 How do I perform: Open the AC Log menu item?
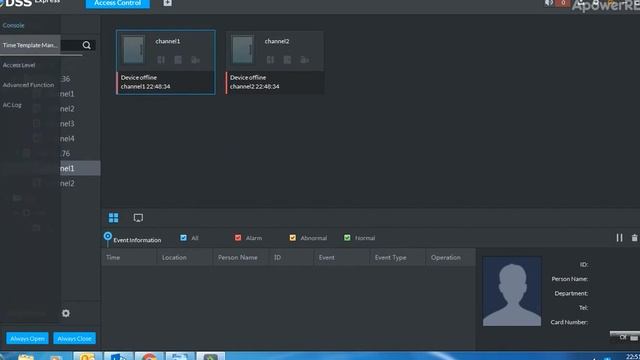(x=12, y=105)
